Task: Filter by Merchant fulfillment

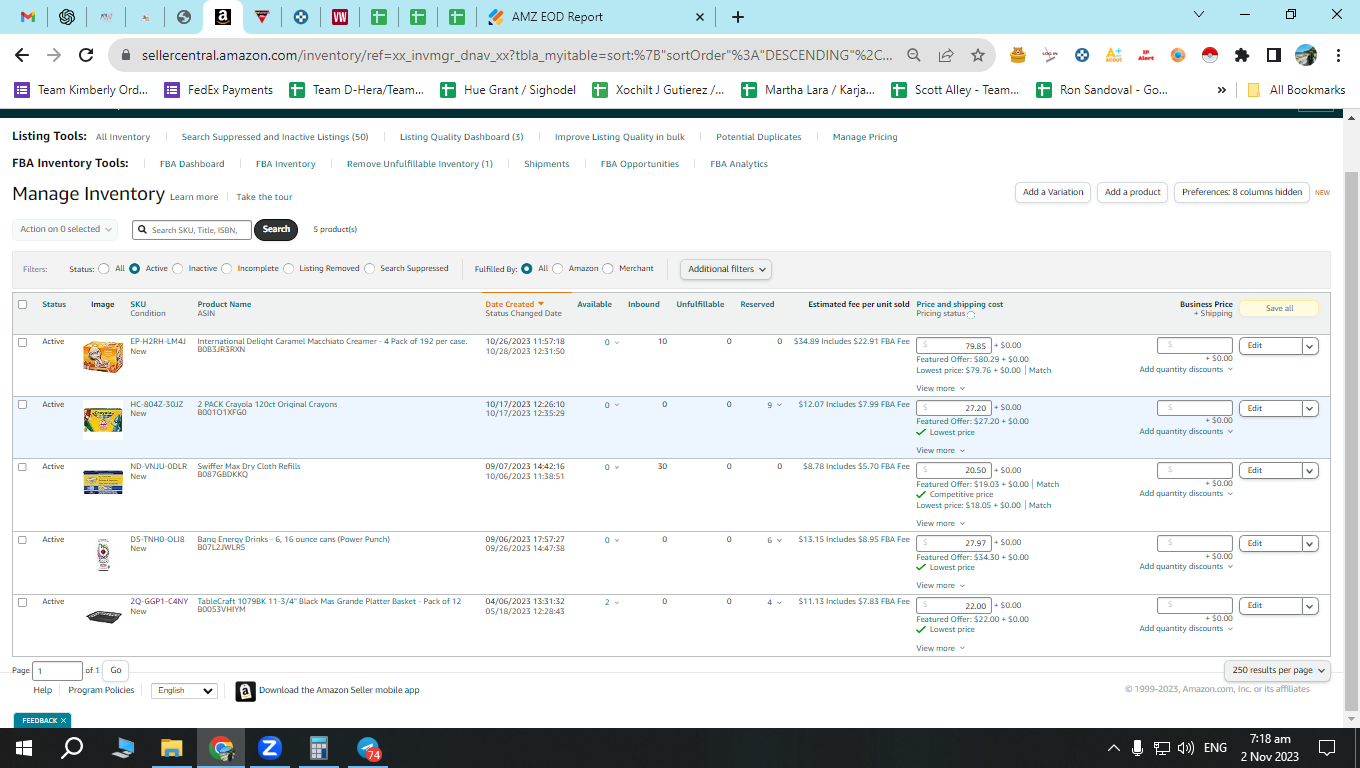Action: coord(608,269)
